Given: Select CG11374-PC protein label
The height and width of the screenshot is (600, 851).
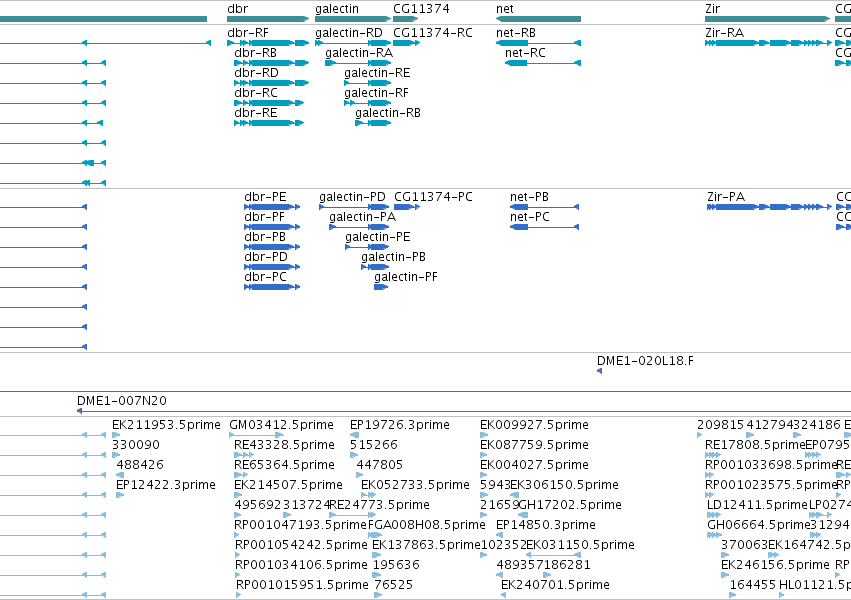Looking at the screenshot, I should (x=434, y=197).
